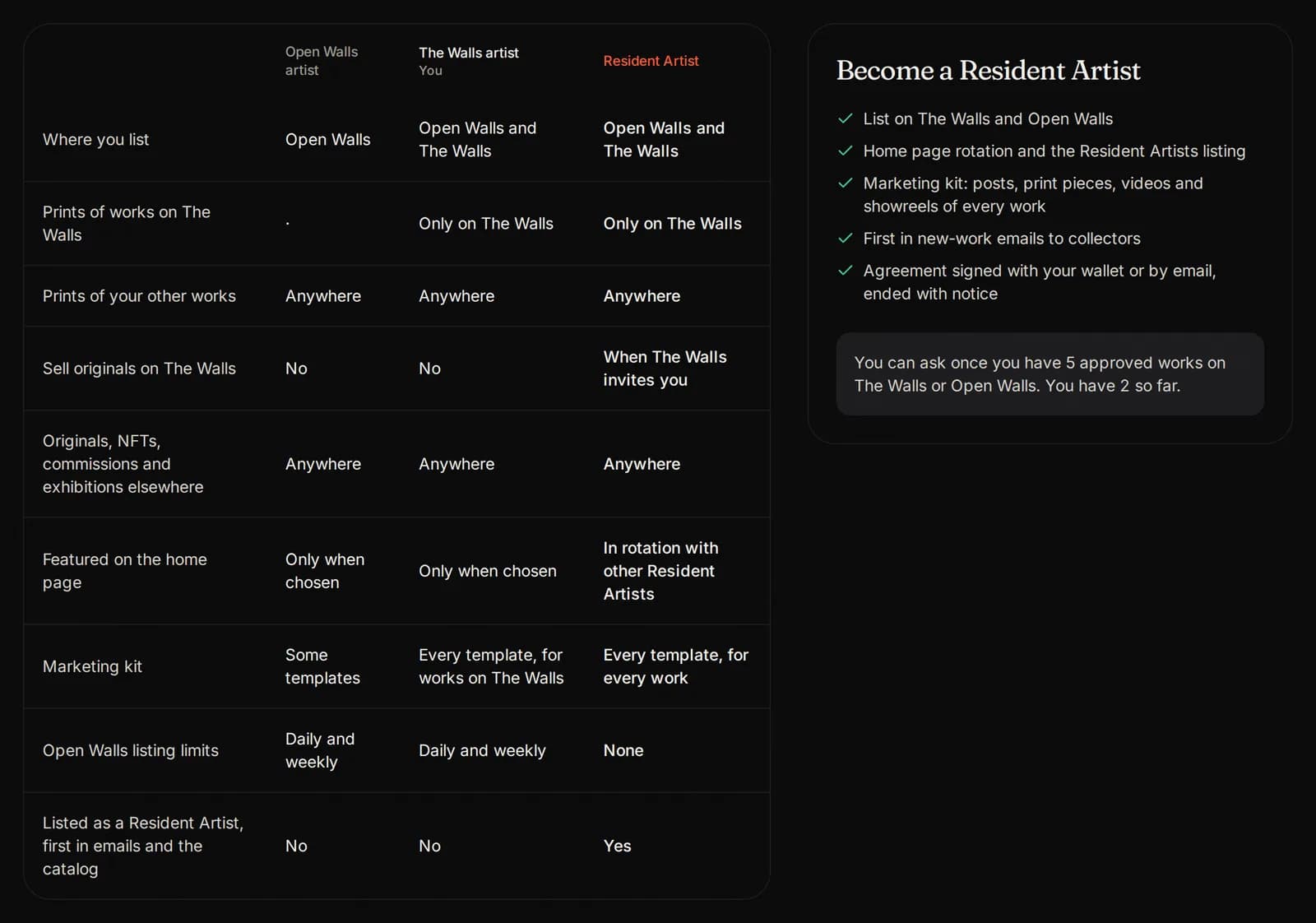
Task: Click the checkmark beside 'Home page rotation' benefit
Action: pyautogui.click(x=845, y=151)
